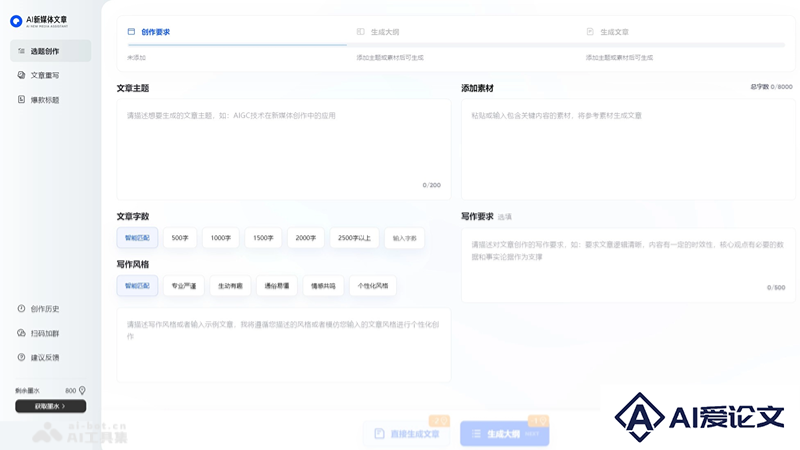Screen dimensions: 800x450
Task: Click the AI新媒体文章 logo icon
Action: tap(16, 21)
